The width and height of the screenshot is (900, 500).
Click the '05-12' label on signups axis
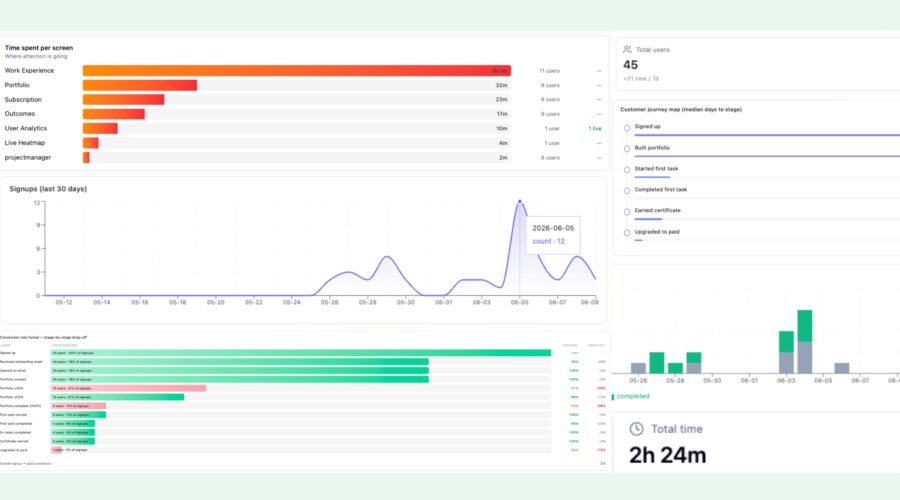(x=64, y=302)
